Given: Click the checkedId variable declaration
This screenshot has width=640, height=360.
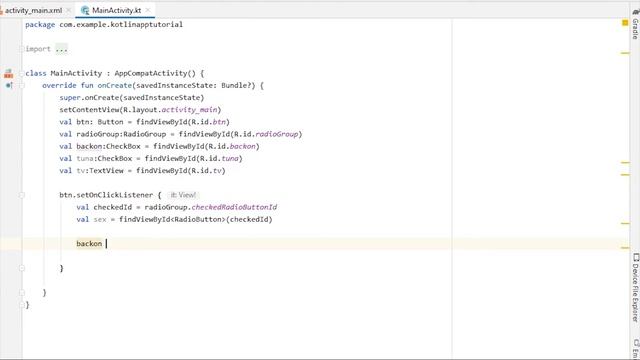Looking at the screenshot, I should tap(113, 207).
